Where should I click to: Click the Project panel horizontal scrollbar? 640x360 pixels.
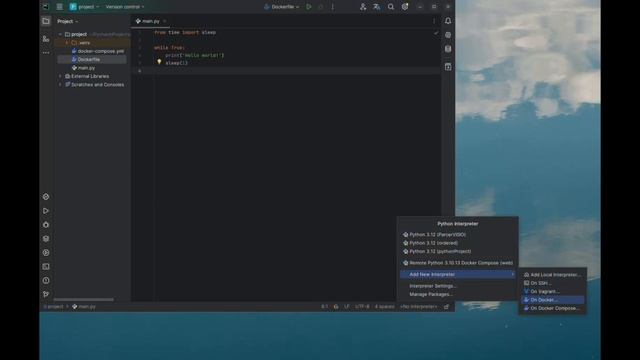[x=84, y=300]
